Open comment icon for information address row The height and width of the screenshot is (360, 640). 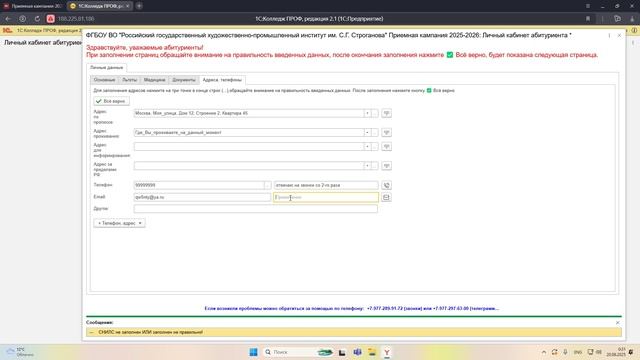[x=386, y=146]
